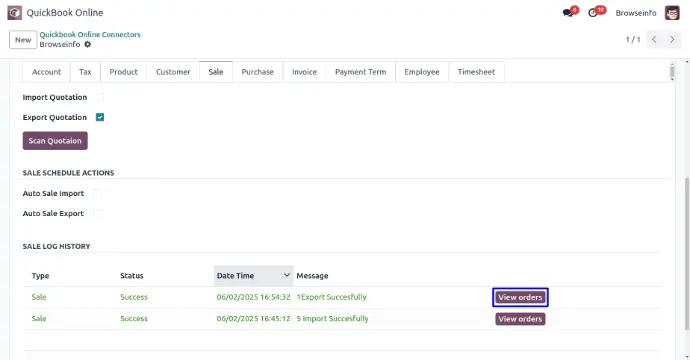Image resolution: width=690 pixels, height=360 pixels.
Task: View orders for the 1Export Succesfully log
Action: [520, 298]
